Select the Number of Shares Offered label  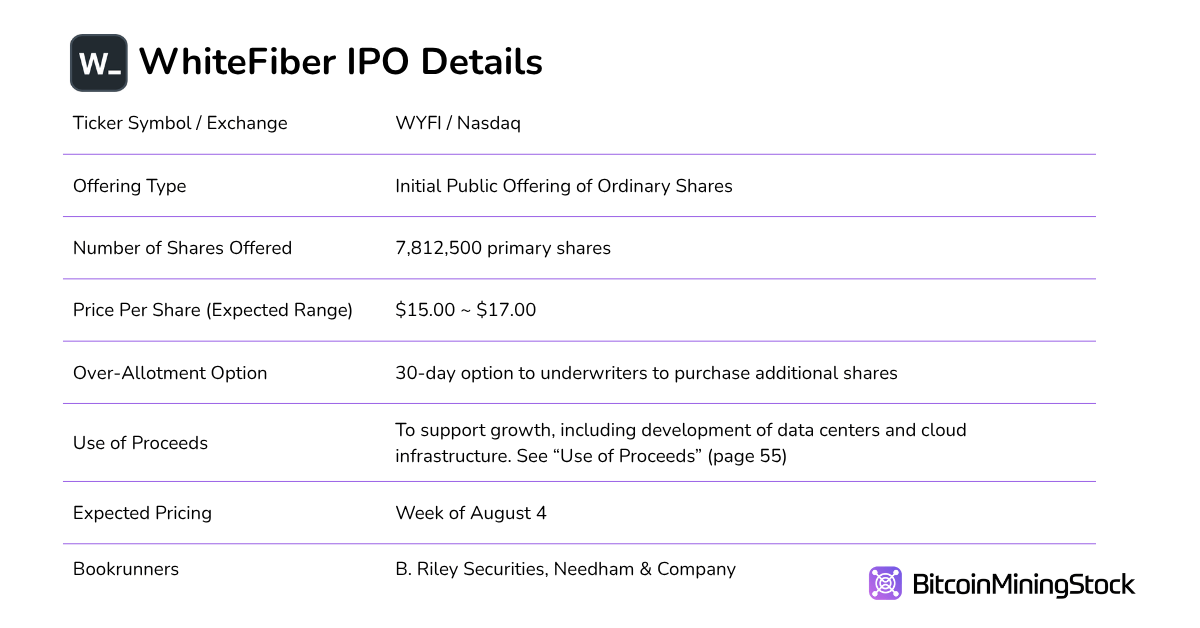tap(182, 248)
